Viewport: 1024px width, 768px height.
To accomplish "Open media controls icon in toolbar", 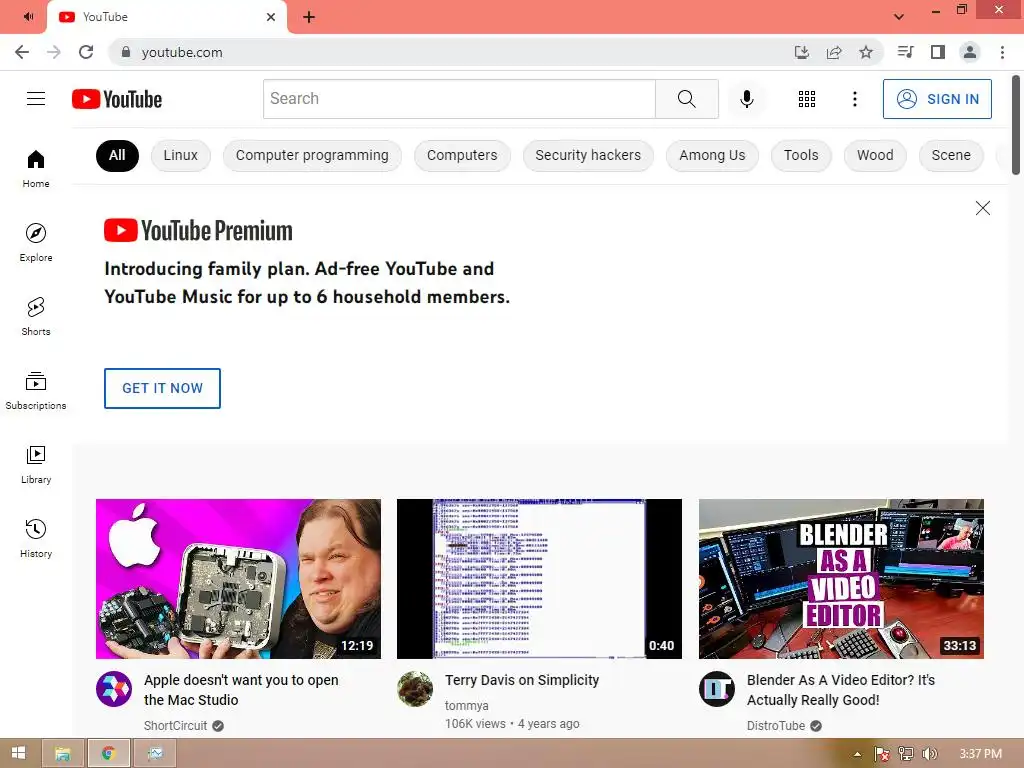I will click(x=905, y=52).
